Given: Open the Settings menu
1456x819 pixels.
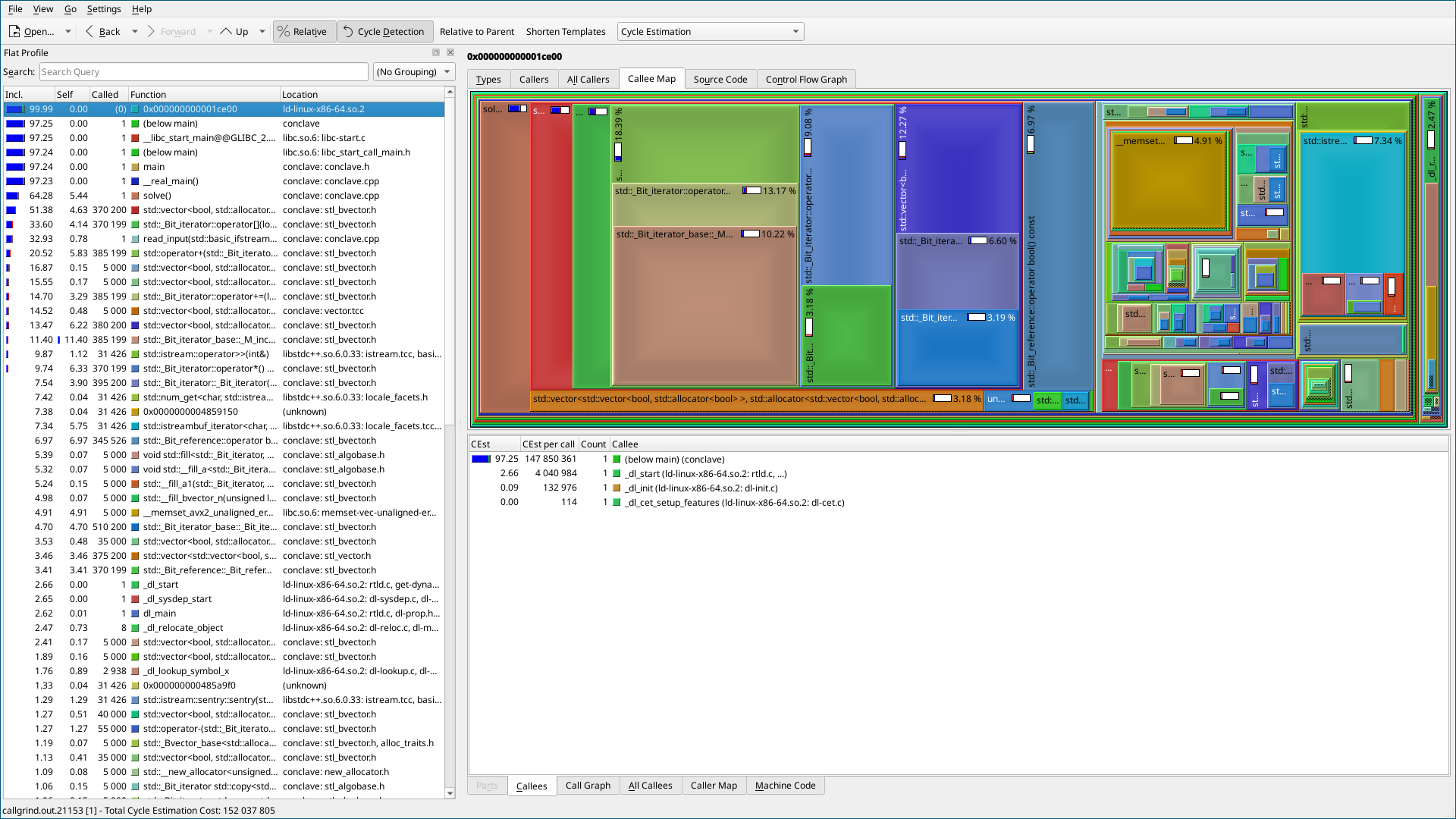Looking at the screenshot, I should pyautogui.click(x=104, y=9).
